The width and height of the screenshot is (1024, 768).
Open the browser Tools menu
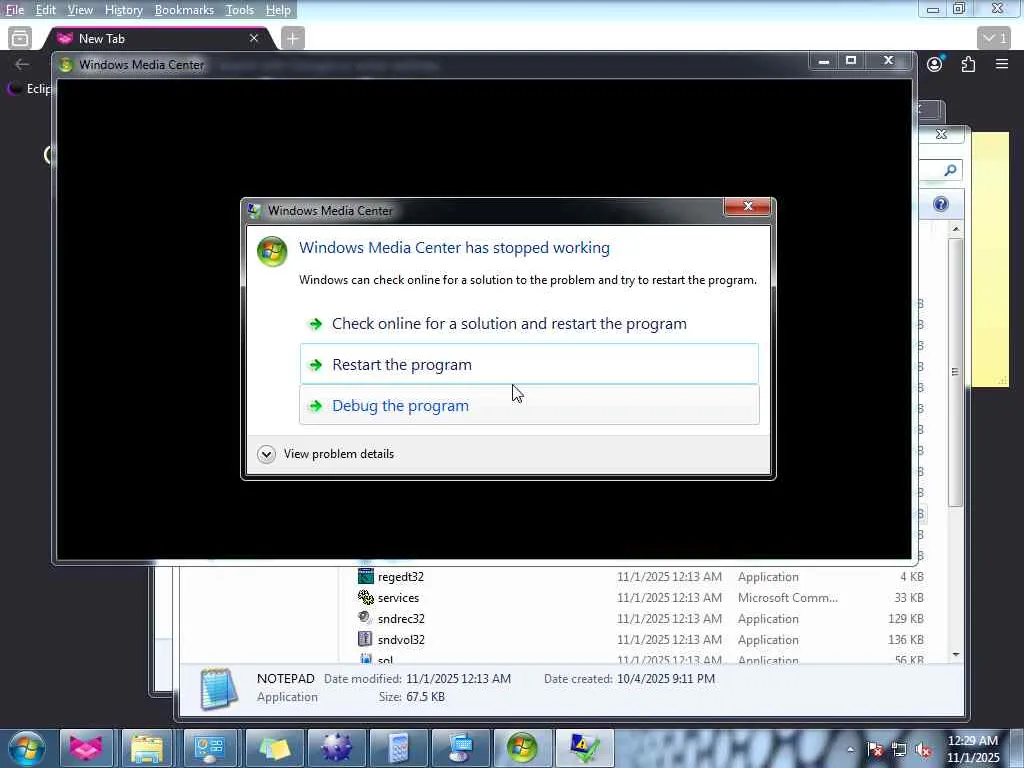(239, 10)
